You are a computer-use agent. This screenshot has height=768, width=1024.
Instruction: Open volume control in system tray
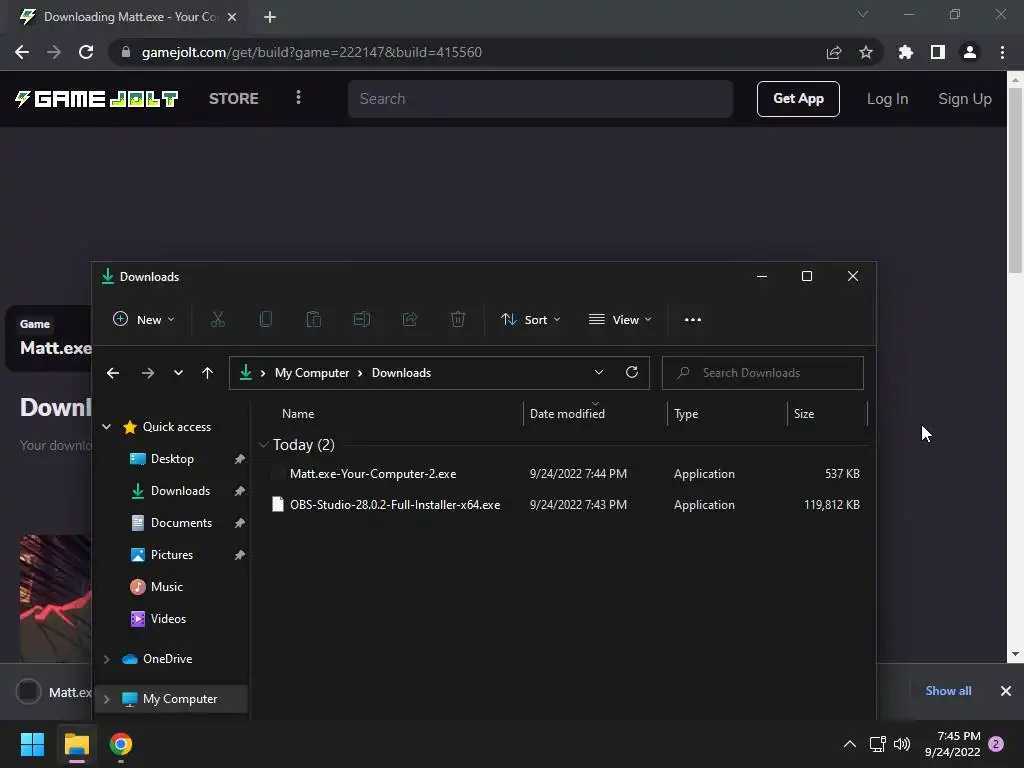[902, 744]
